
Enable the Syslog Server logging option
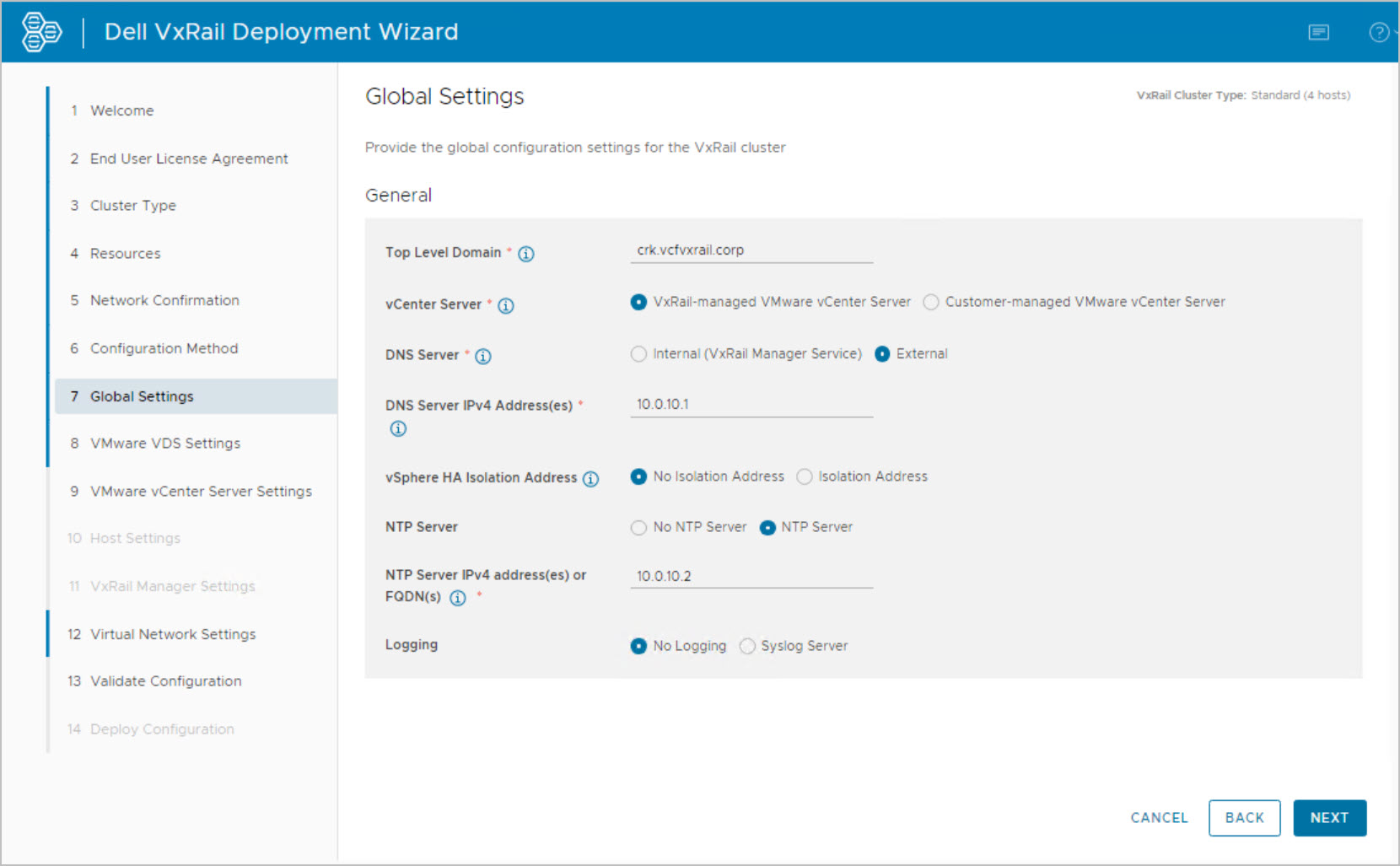point(747,646)
